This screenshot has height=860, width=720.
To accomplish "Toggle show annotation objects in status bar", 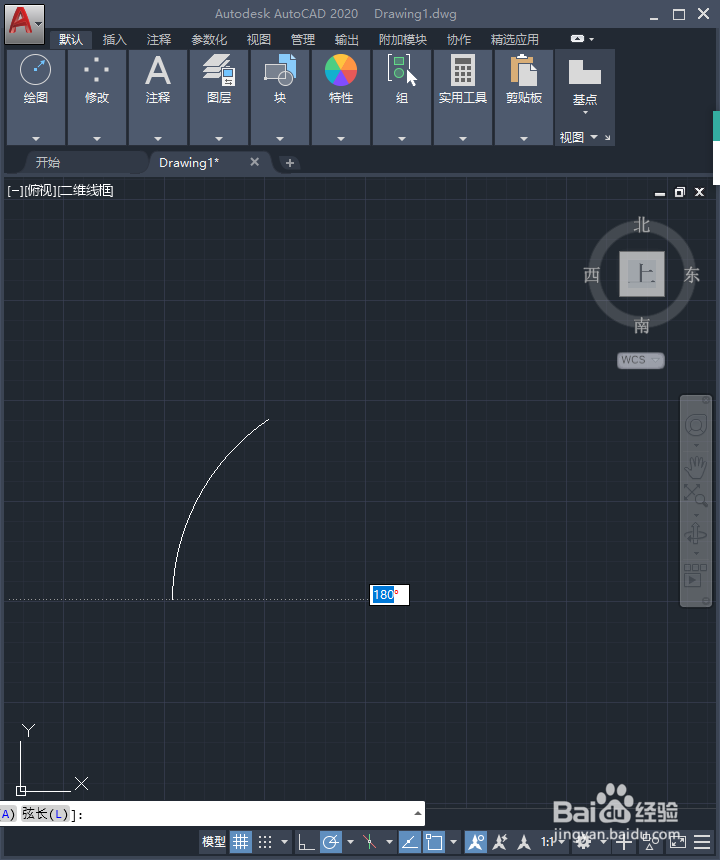I will point(475,842).
